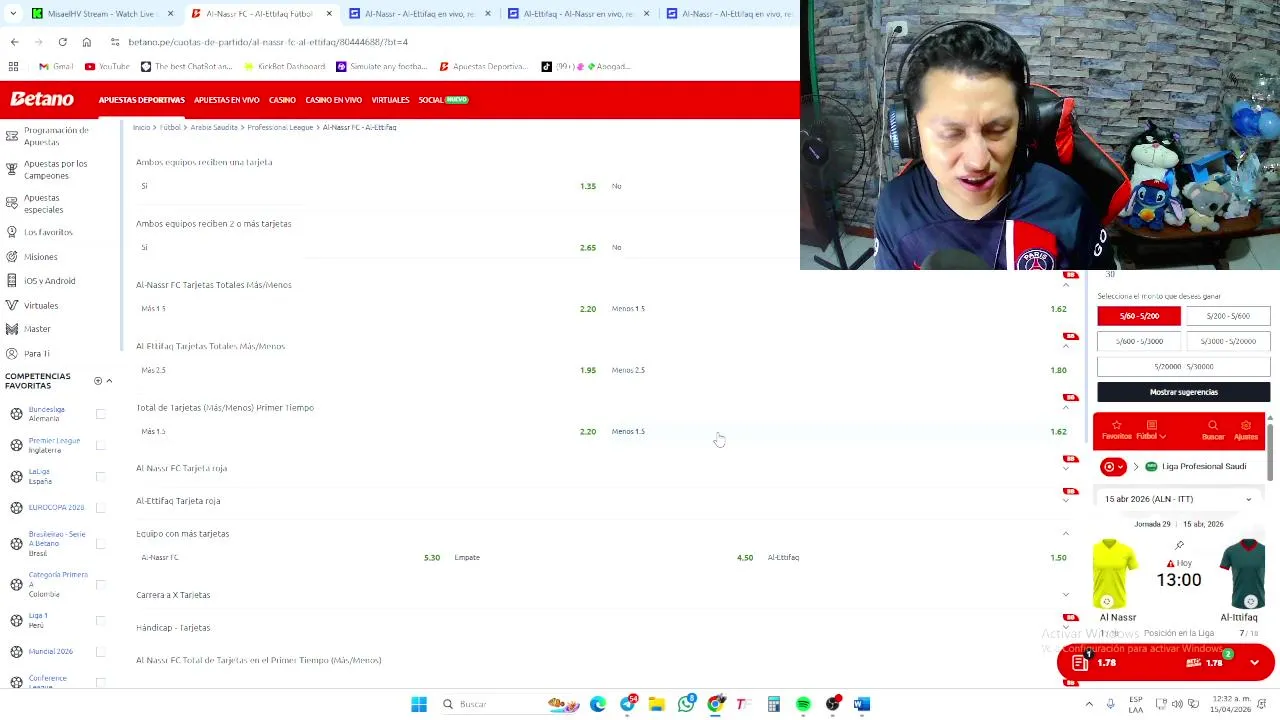Open Apuestas por los Campeones trophy icon
Viewport: 1280px width, 720px height.
coord(12,169)
